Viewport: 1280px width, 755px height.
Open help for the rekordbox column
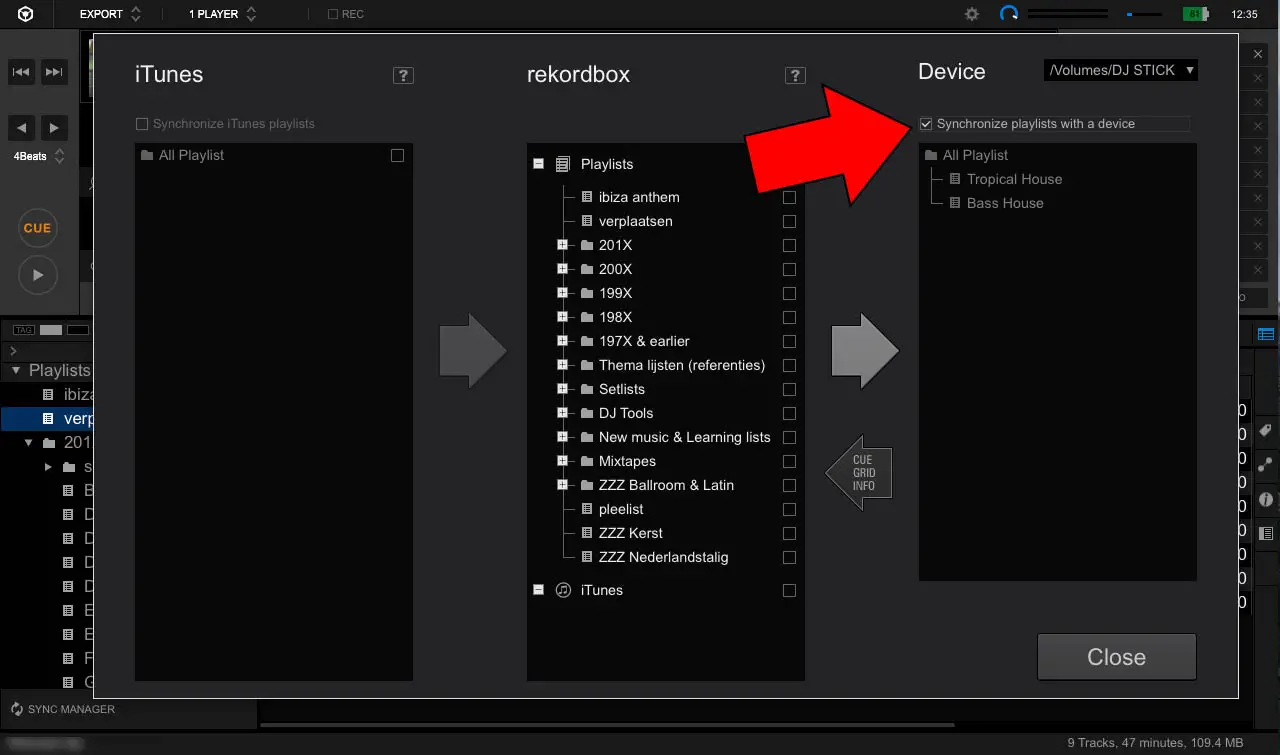click(795, 75)
